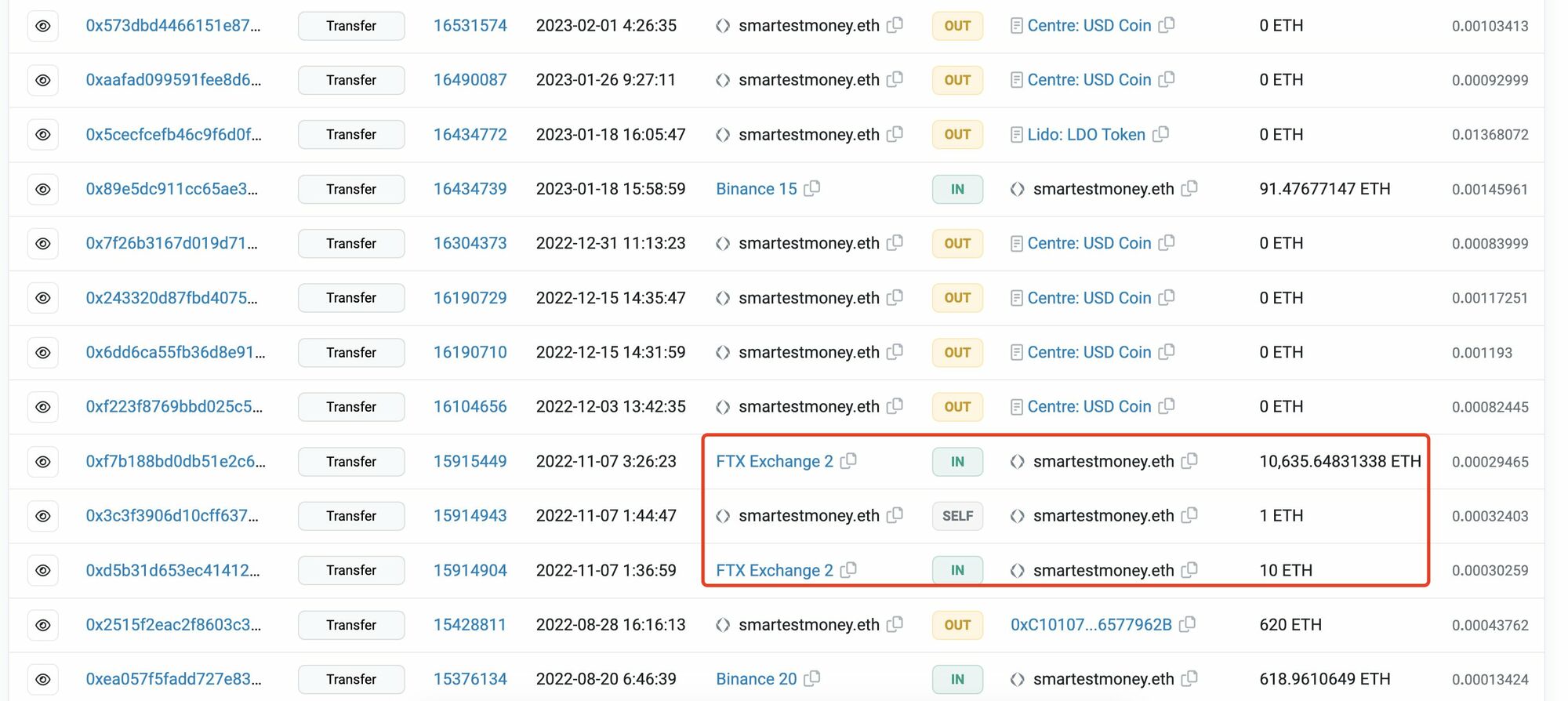Click OUT badge in 620 ETH row
Viewport: 1568px width, 701px height.
(x=957, y=625)
